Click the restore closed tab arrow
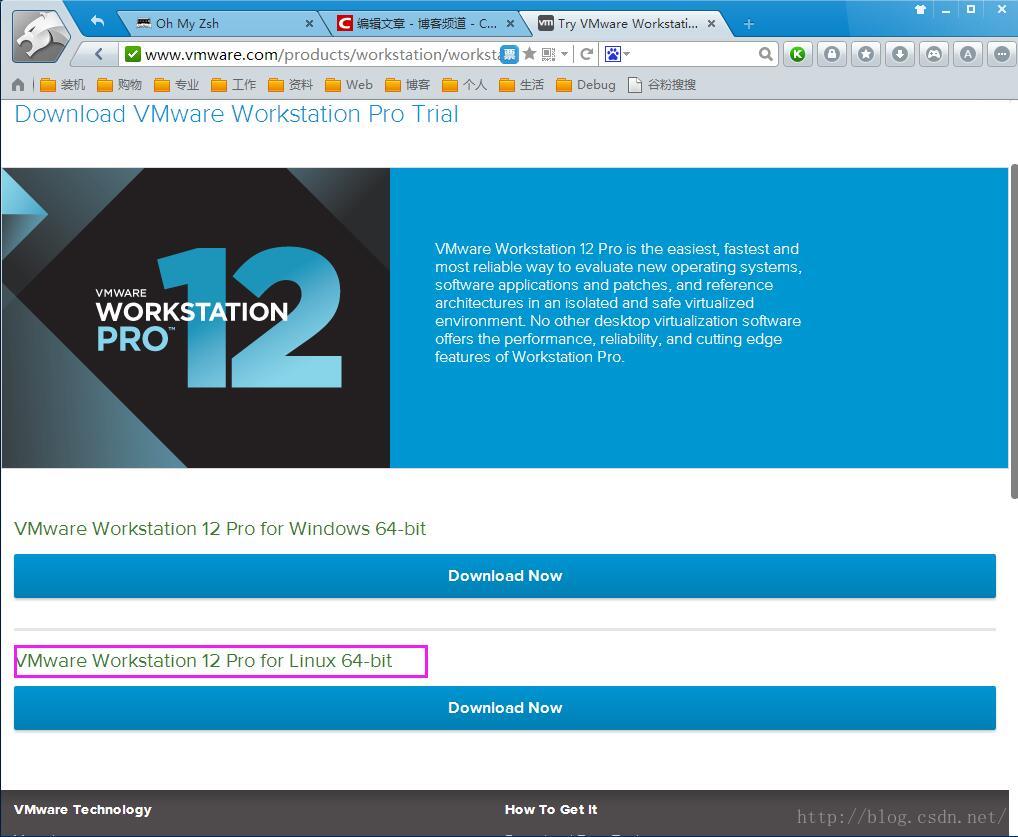Screen dimensions: 1018x837 tap(97, 21)
